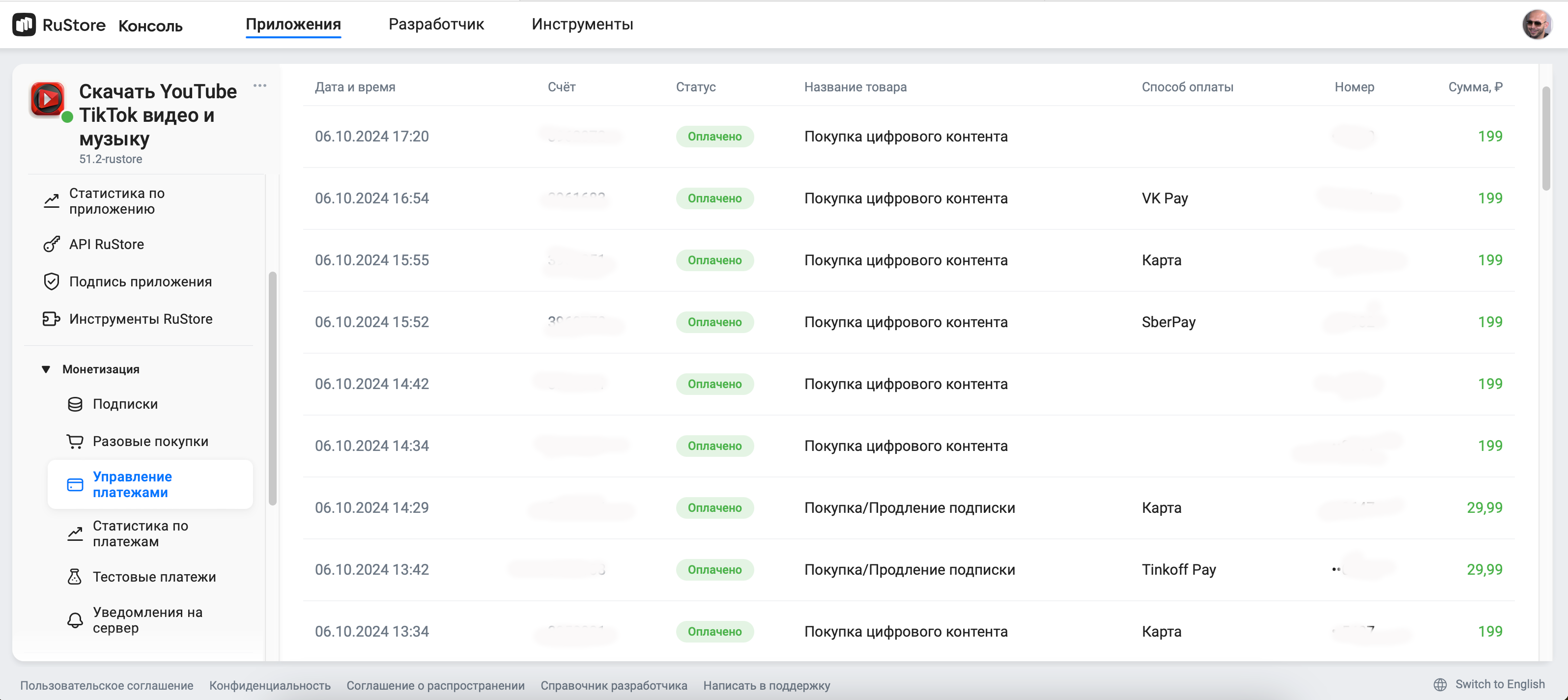The height and width of the screenshot is (700, 1568).
Task: Switch to the Разработчик tab
Action: (x=436, y=25)
